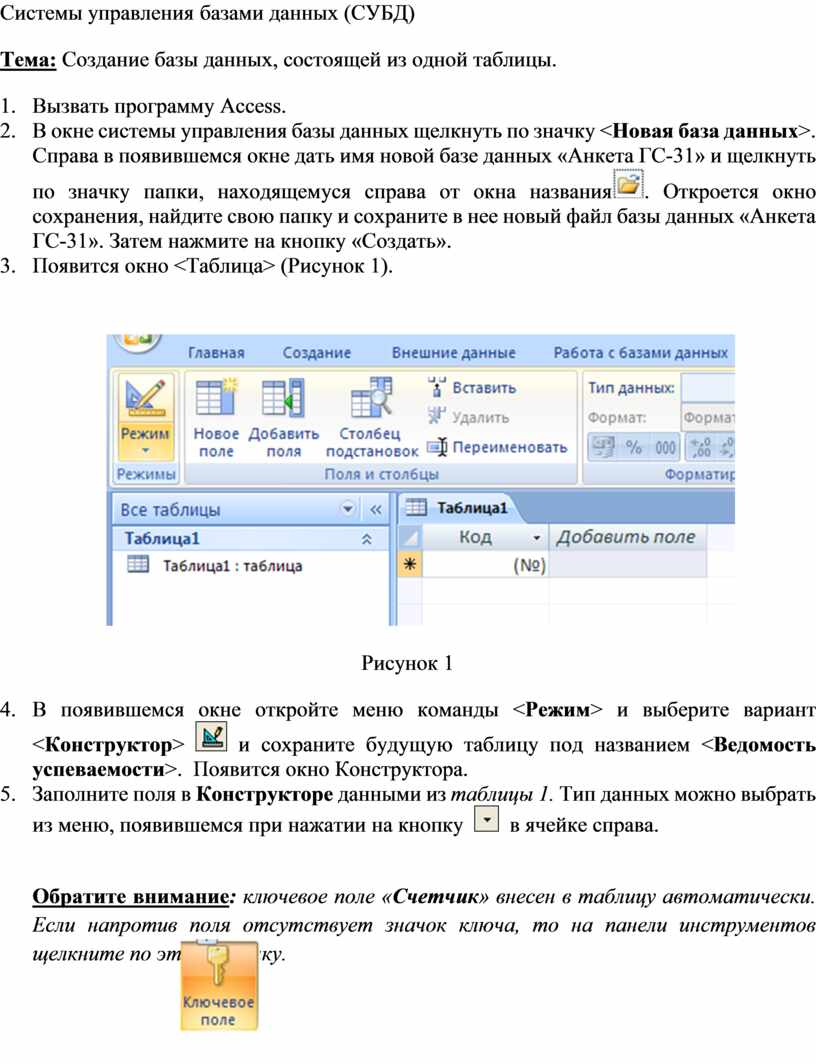Click the Режимы group label
816x1064 pixels.
tap(146, 474)
